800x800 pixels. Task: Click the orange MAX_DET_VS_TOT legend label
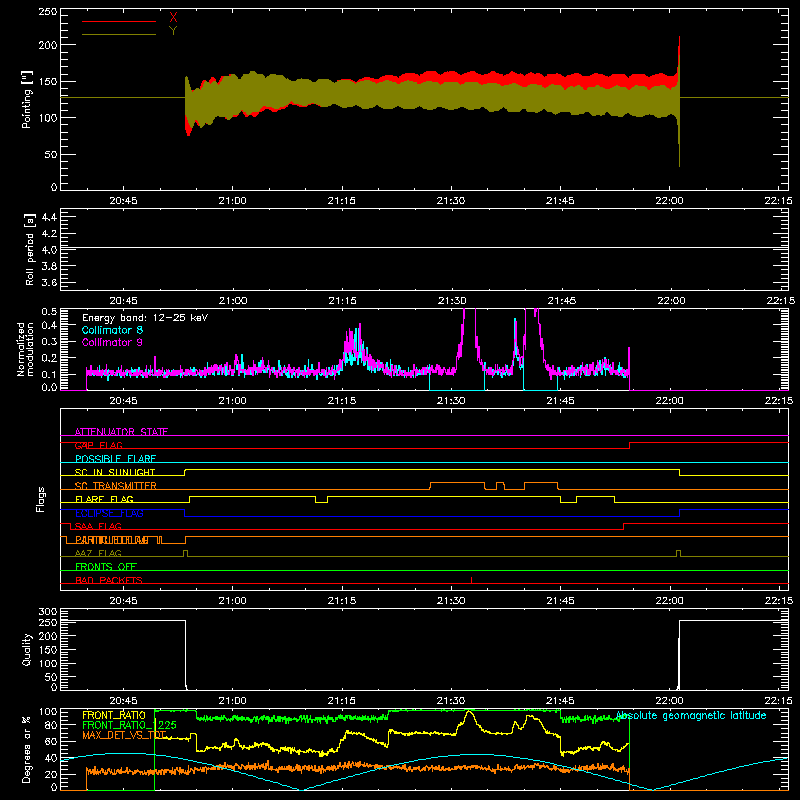pos(124,735)
